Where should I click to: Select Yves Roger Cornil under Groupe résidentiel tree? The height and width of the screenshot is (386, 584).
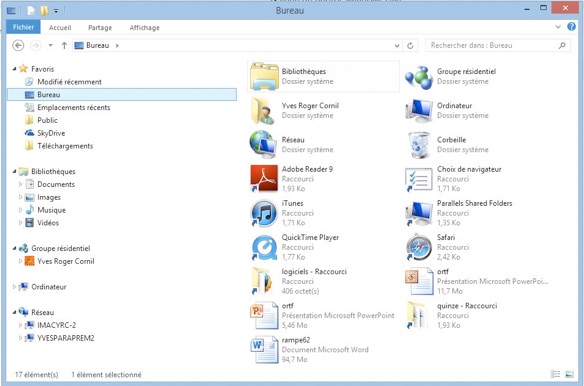(66, 261)
